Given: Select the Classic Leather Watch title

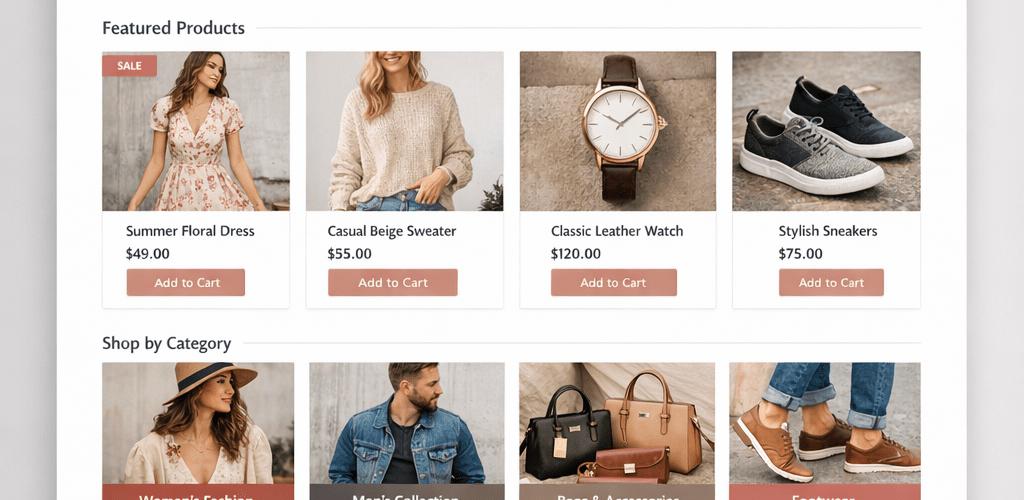Looking at the screenshot, I should tap(616, 231).
